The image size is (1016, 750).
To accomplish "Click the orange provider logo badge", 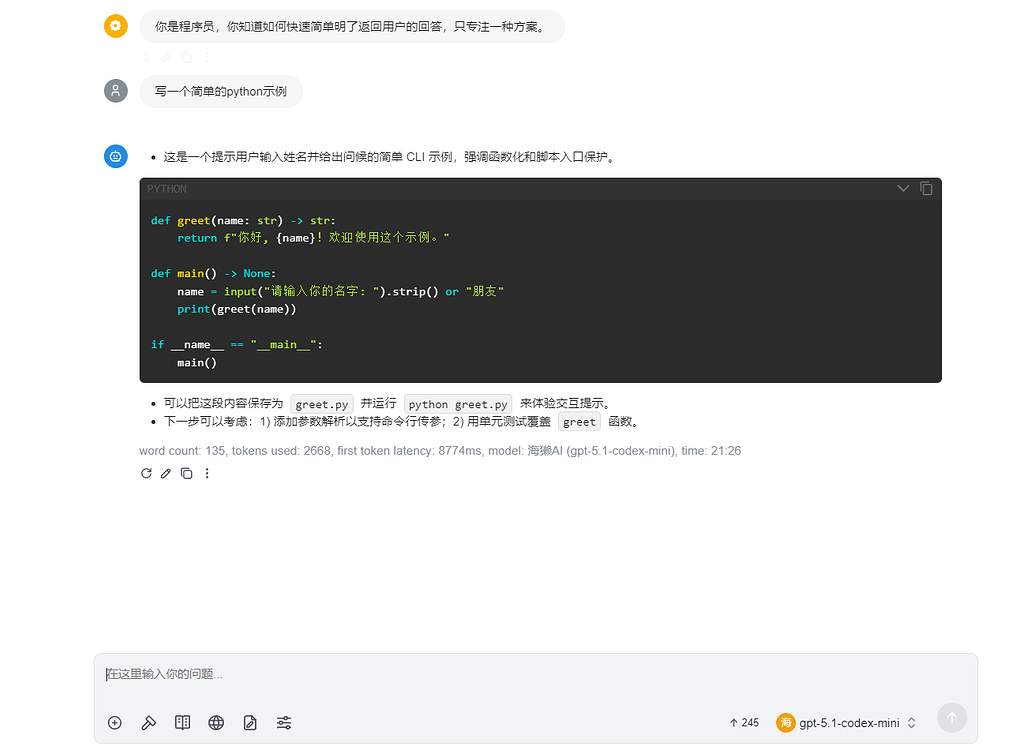I will (785, 723).
